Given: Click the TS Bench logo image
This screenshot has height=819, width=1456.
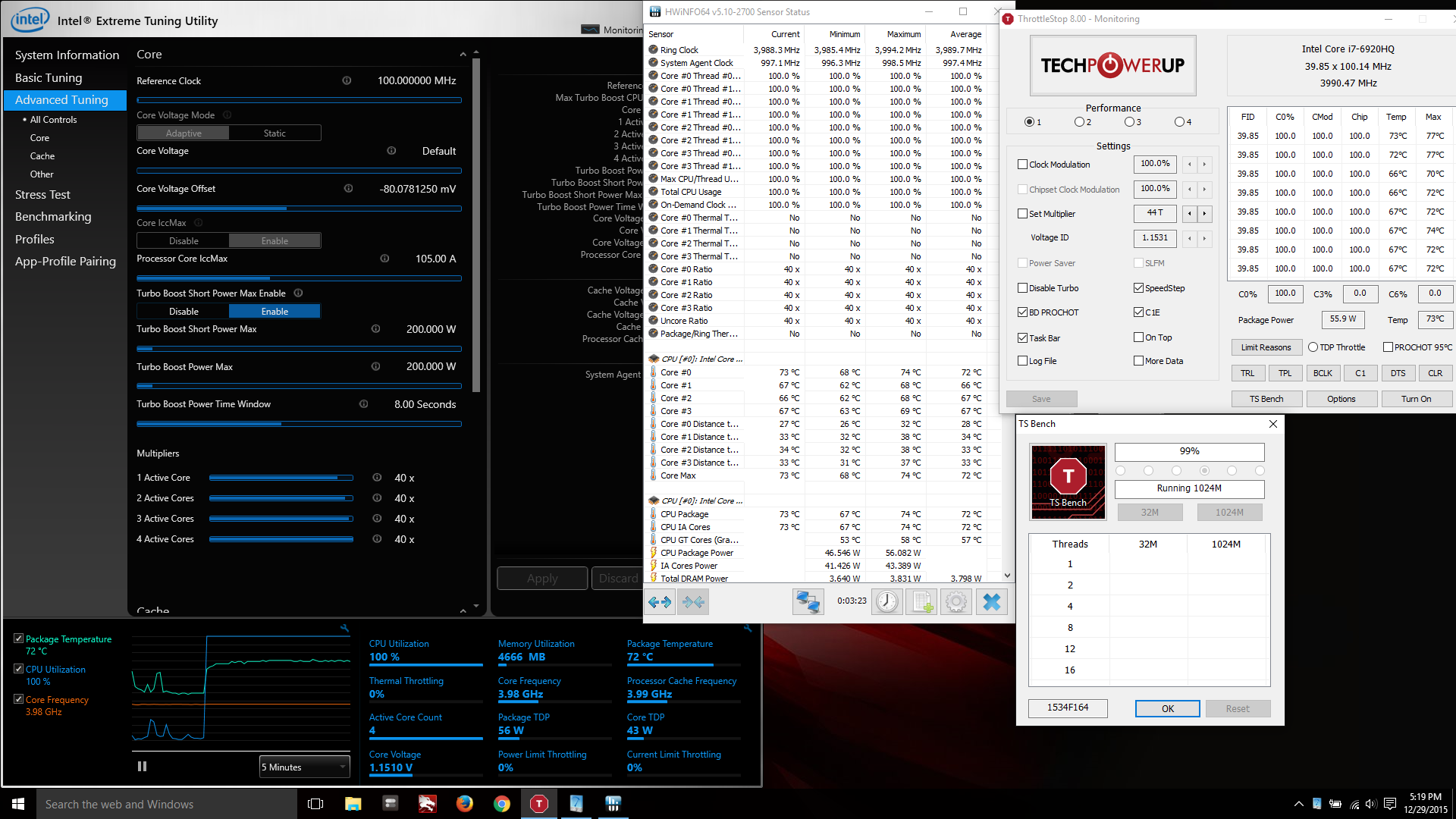Looking at the screenshot, I should 1068,482.
